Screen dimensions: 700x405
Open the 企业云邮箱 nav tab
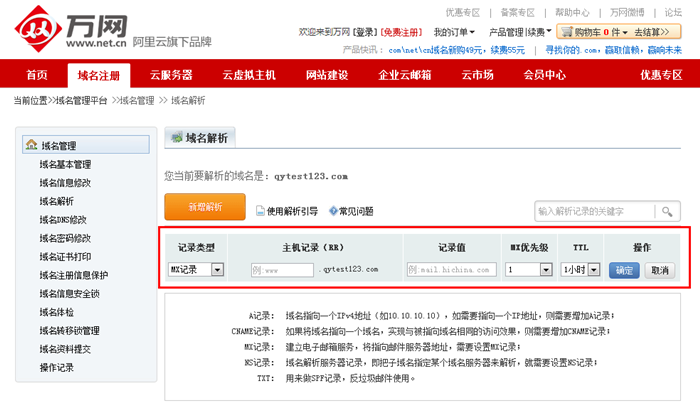[404, 75]
